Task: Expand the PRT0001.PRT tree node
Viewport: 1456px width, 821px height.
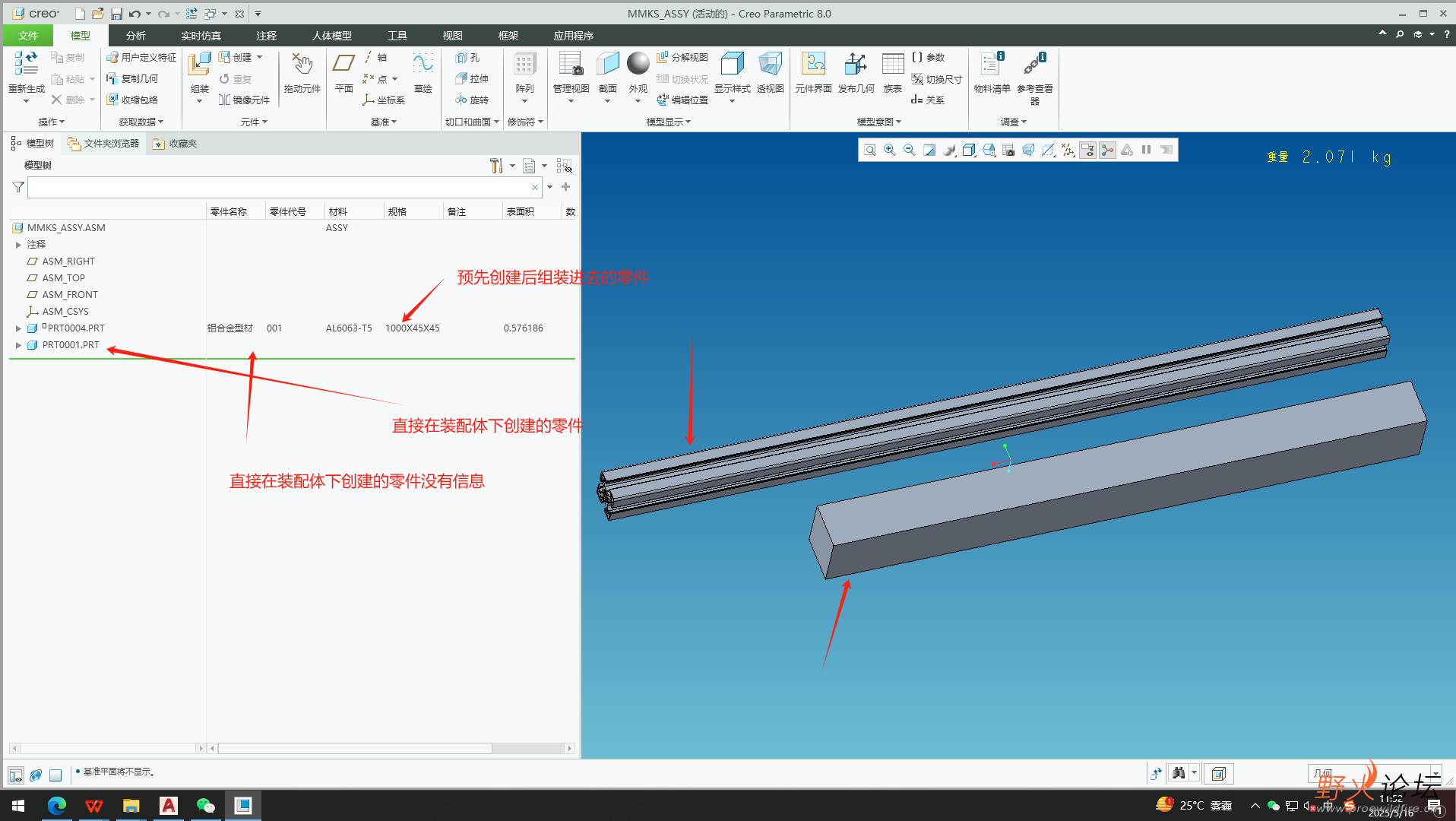Action: pyautogui.click(x=18, y=345)
